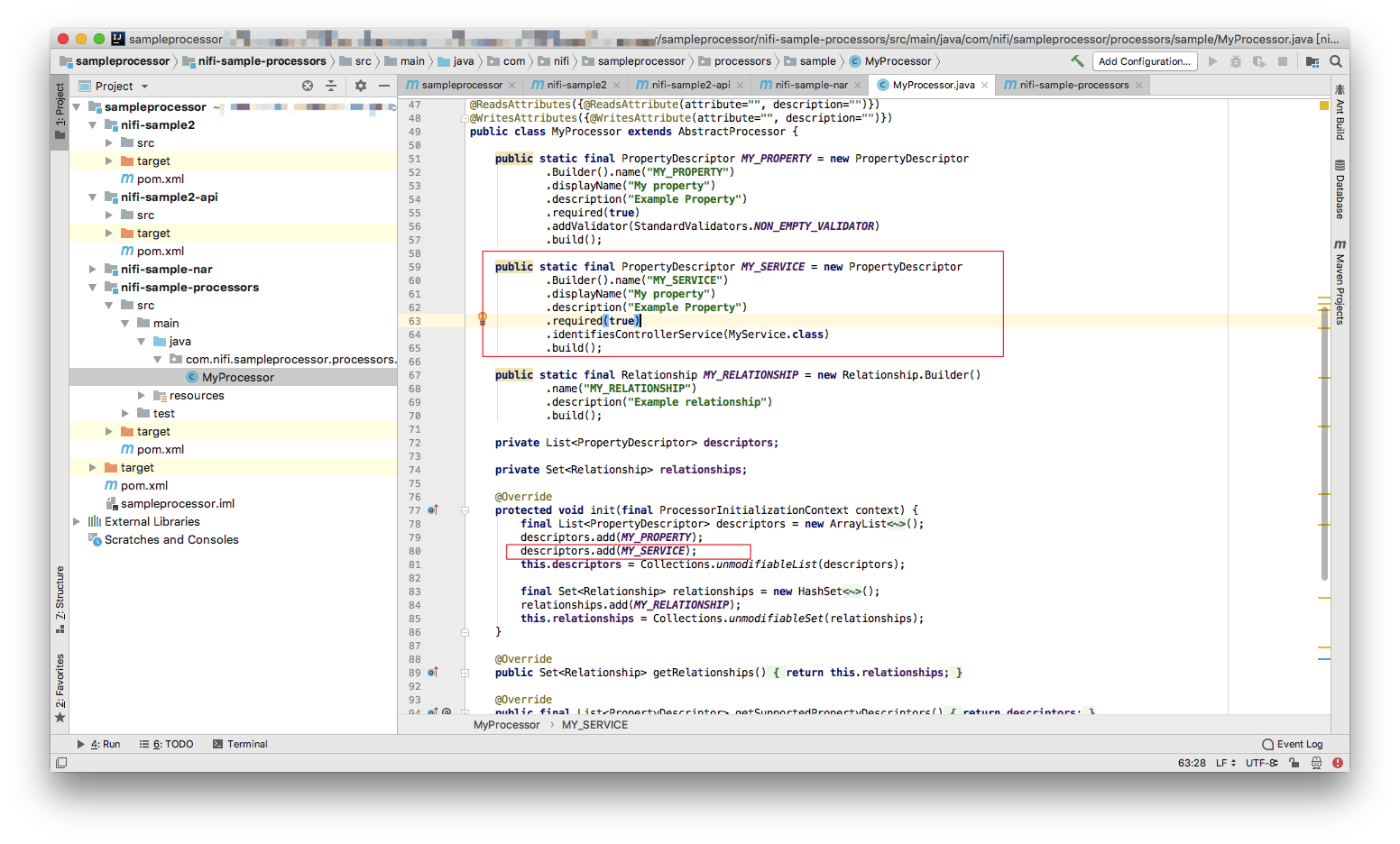Hide the Project panel with minus icon
Viewport: 1400px width, 844px height.
[384, 86]
